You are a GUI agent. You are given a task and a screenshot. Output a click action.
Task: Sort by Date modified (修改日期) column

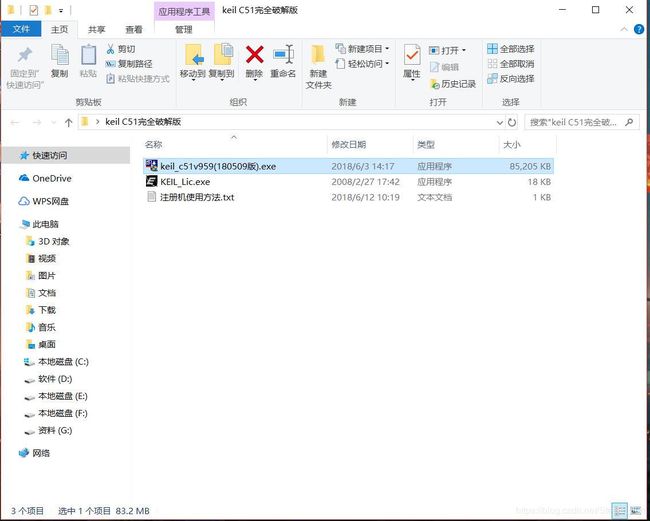pyautogui.click(x=370, y=145)
